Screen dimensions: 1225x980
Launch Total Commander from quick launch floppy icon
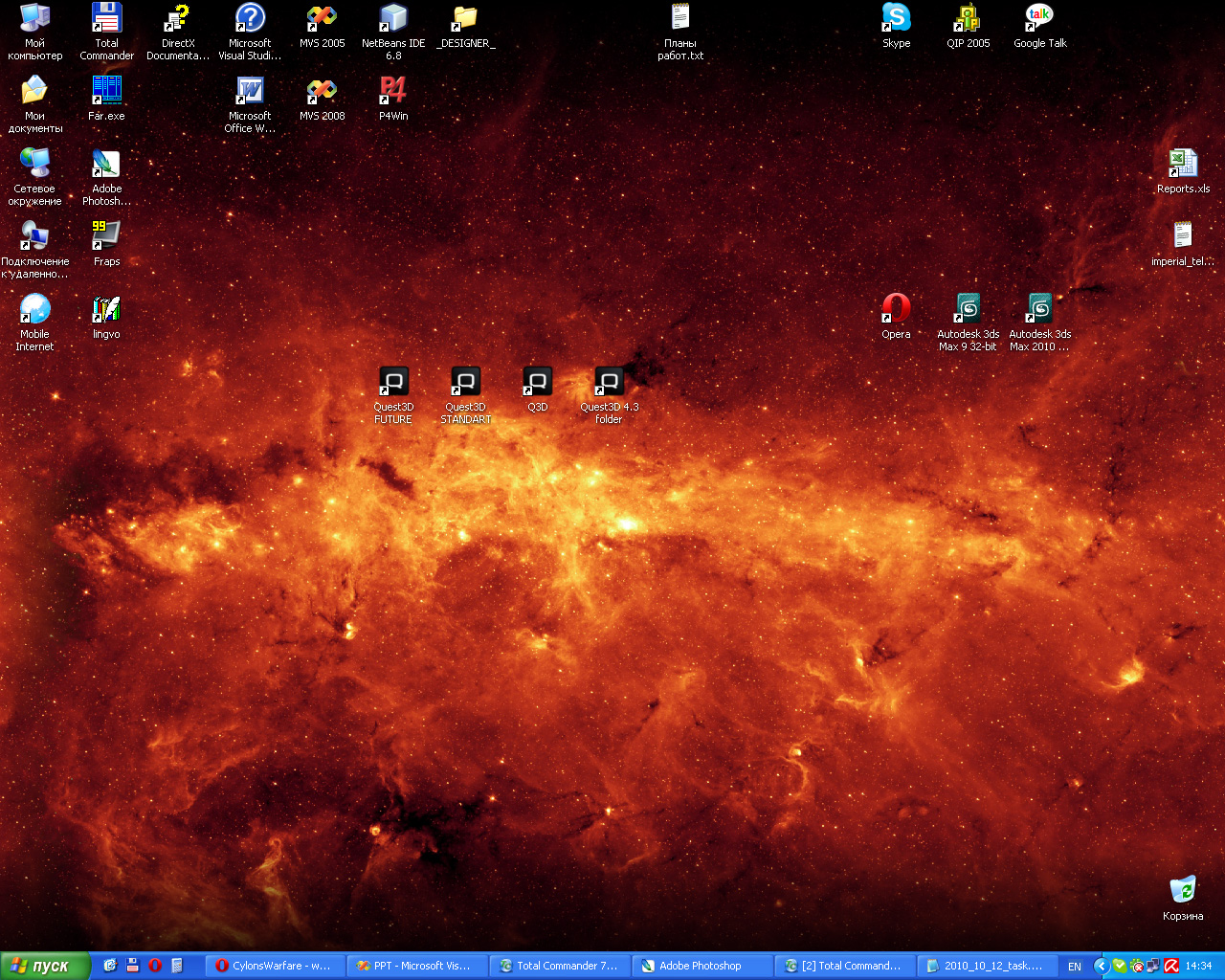(x=132, y=966)
